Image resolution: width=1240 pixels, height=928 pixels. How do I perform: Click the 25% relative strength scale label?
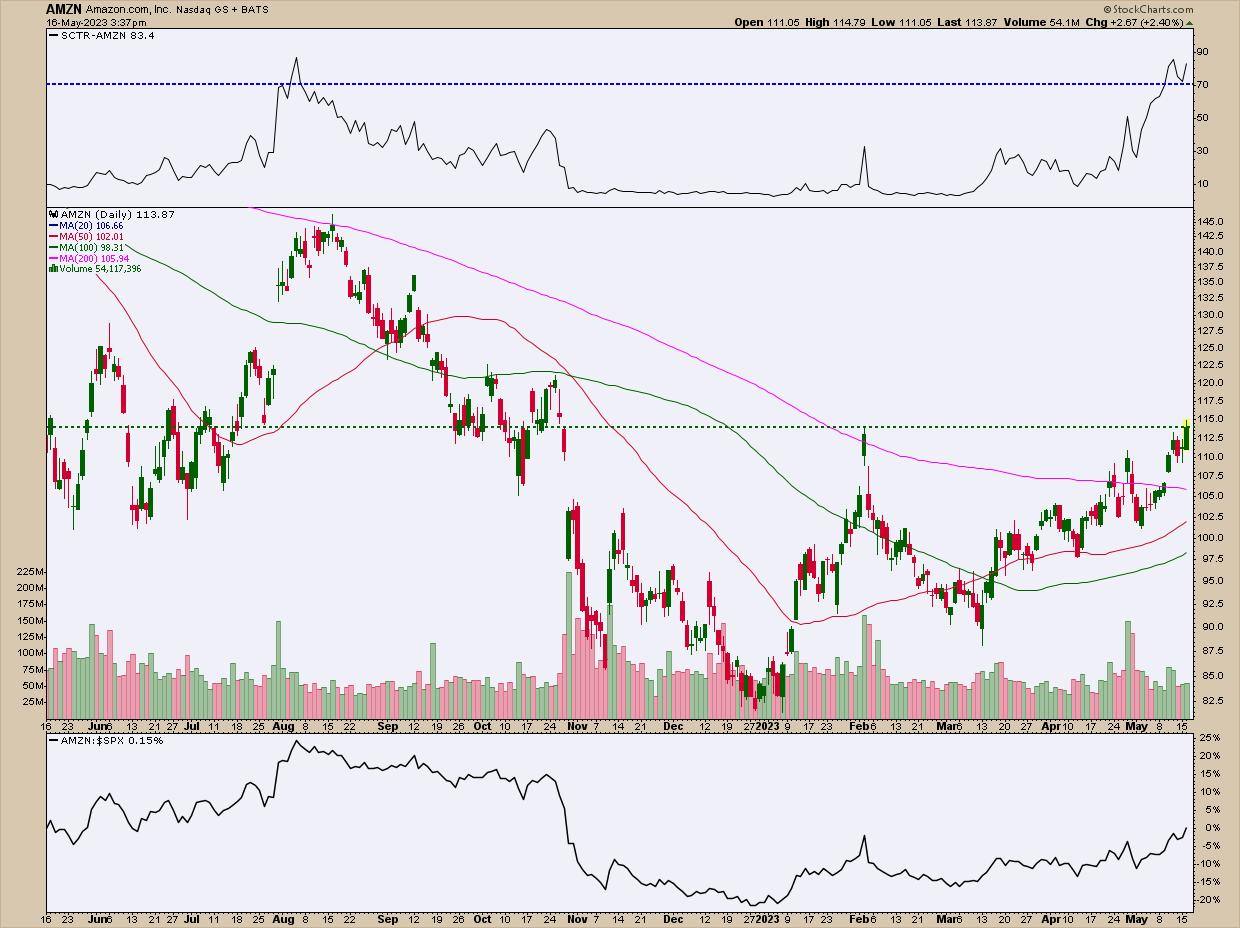point(1210,738)
